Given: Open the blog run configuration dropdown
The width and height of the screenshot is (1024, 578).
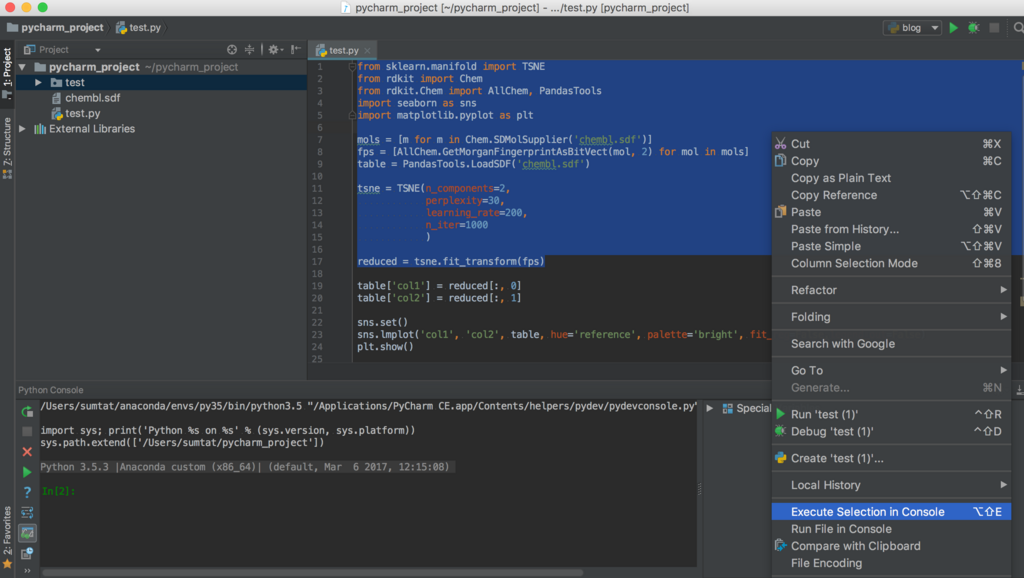Looking at the screenshot, I should coord(912,27).
